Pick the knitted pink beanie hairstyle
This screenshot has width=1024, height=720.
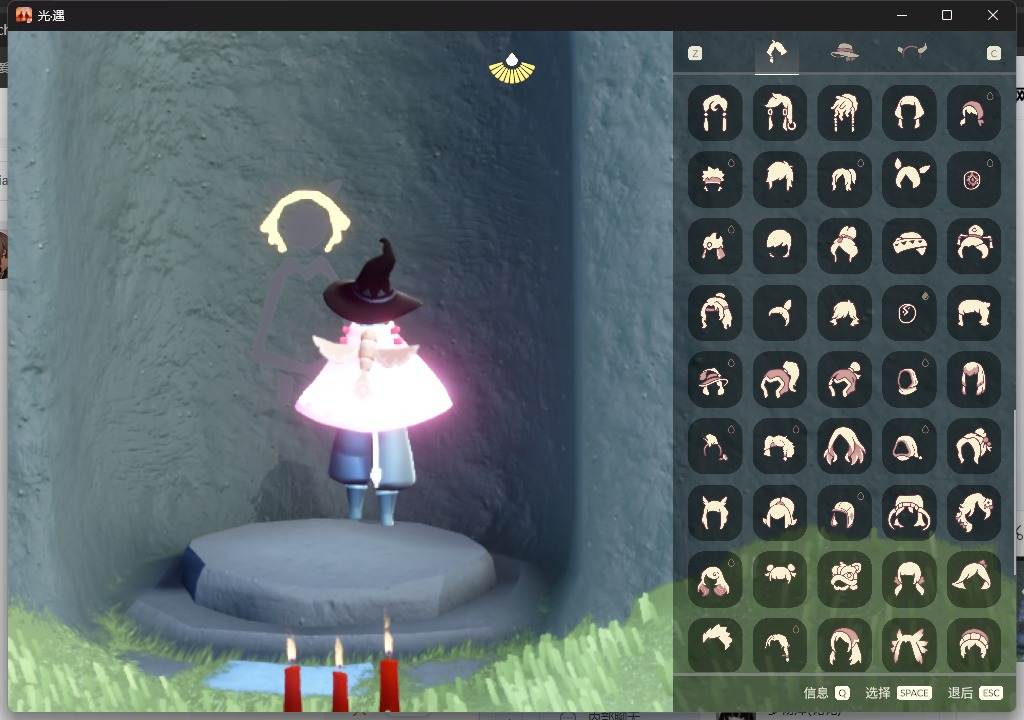974,644
